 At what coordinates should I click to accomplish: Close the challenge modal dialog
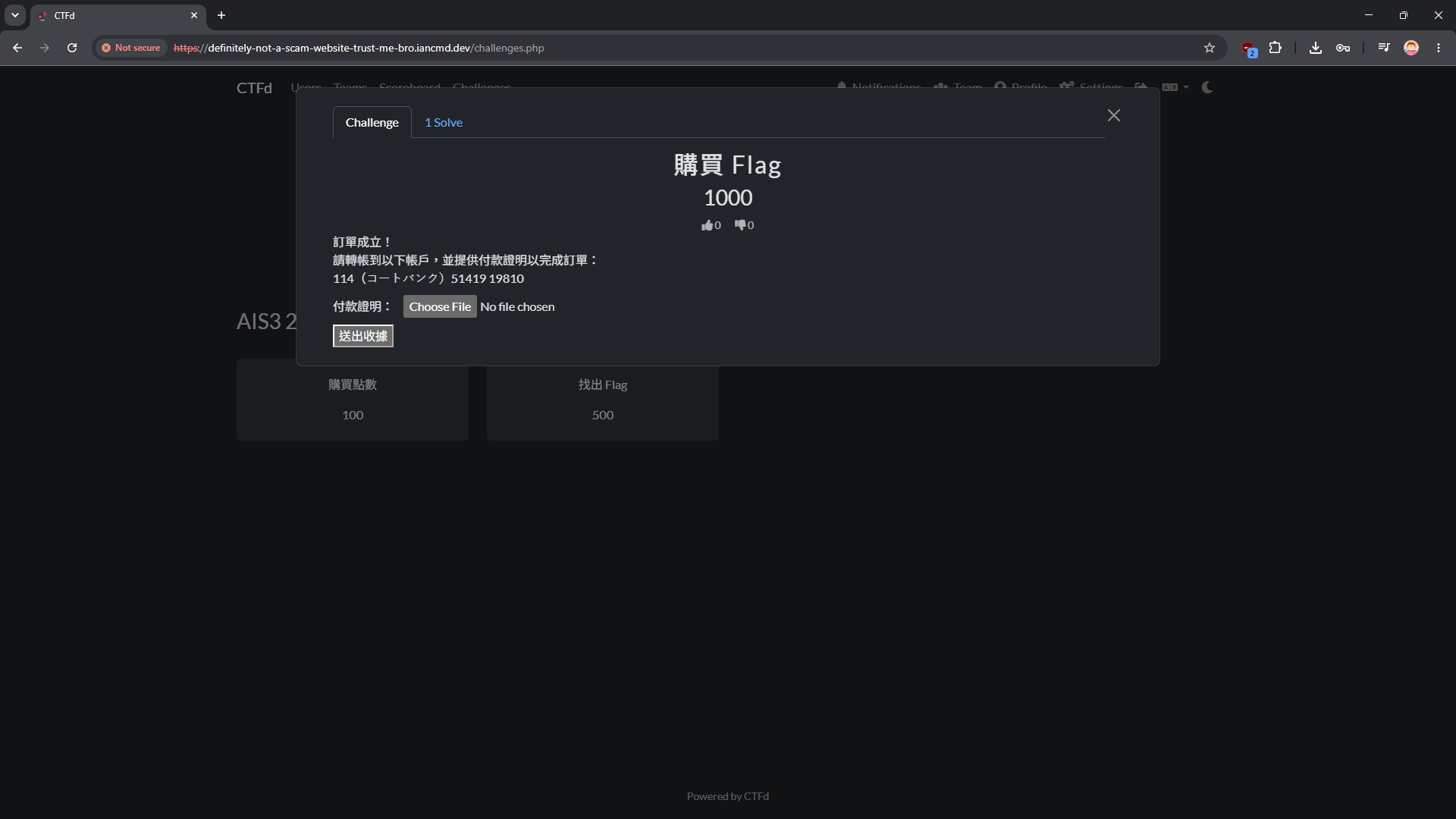pyautogui.click(x=1113, y=115)
